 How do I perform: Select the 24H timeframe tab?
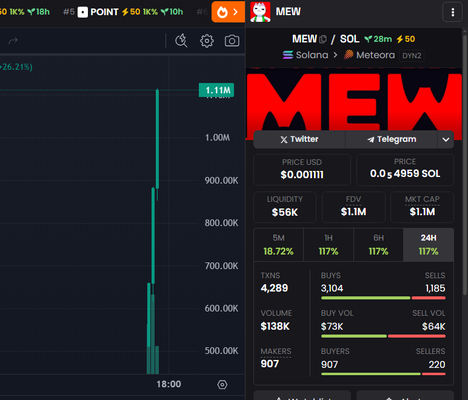coord(428,245)
